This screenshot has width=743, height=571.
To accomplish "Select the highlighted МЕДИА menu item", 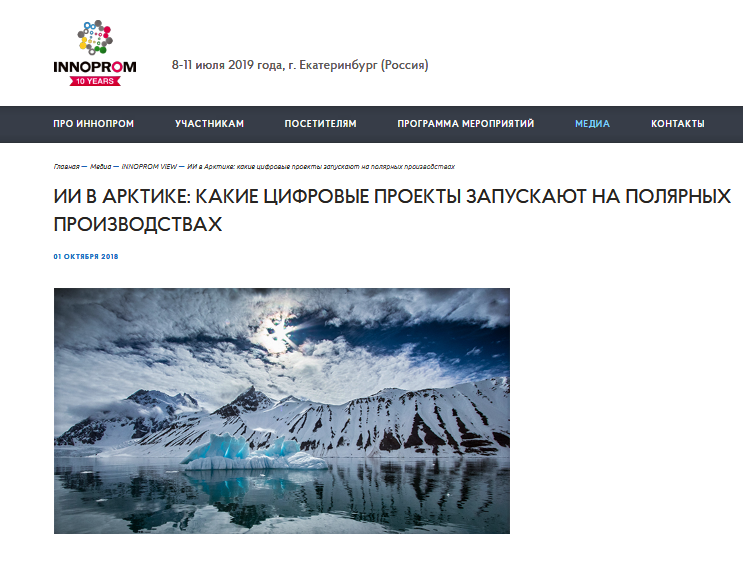I will tap(592, 124).
